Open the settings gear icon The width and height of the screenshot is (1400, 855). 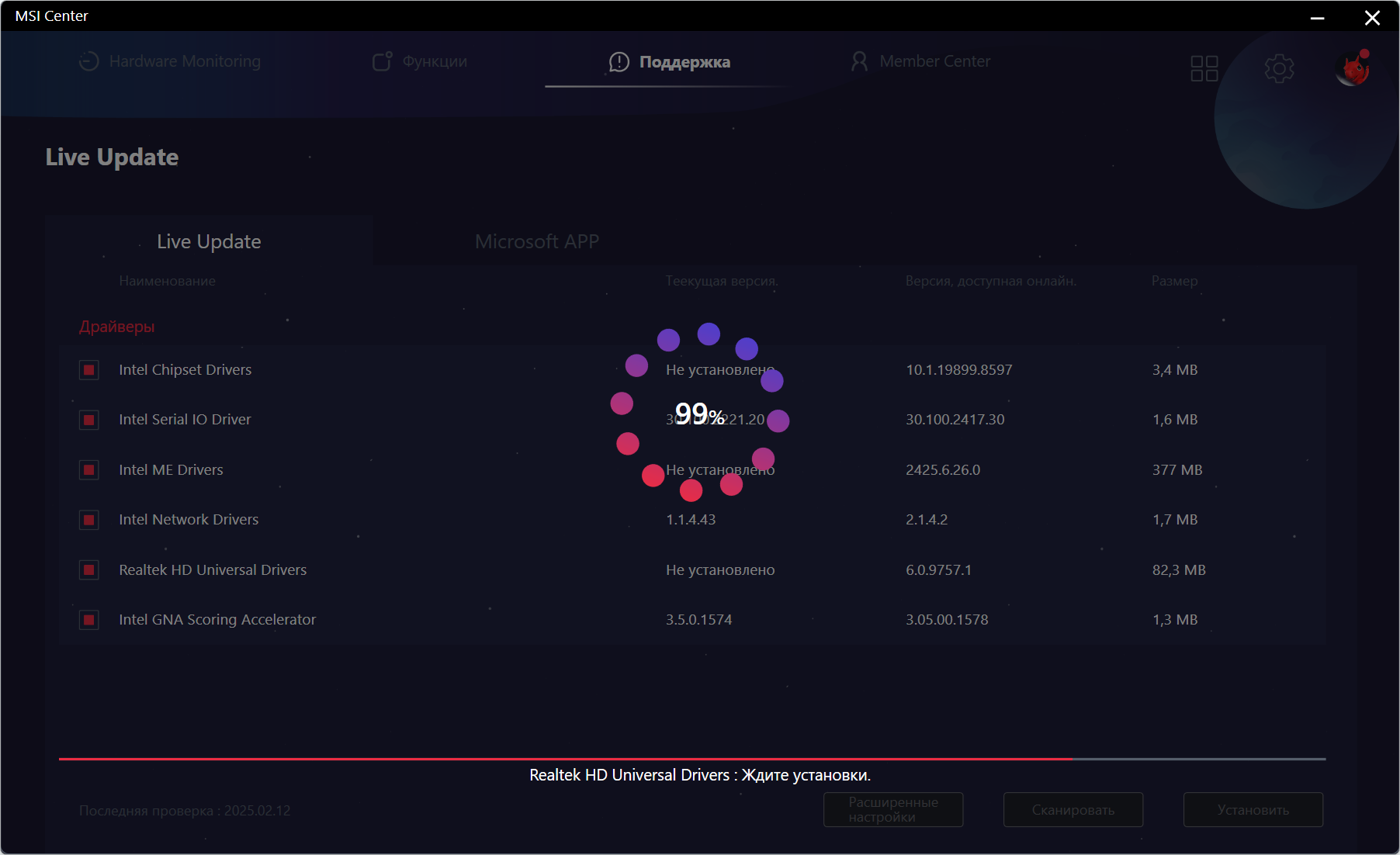coord(1279,68)
